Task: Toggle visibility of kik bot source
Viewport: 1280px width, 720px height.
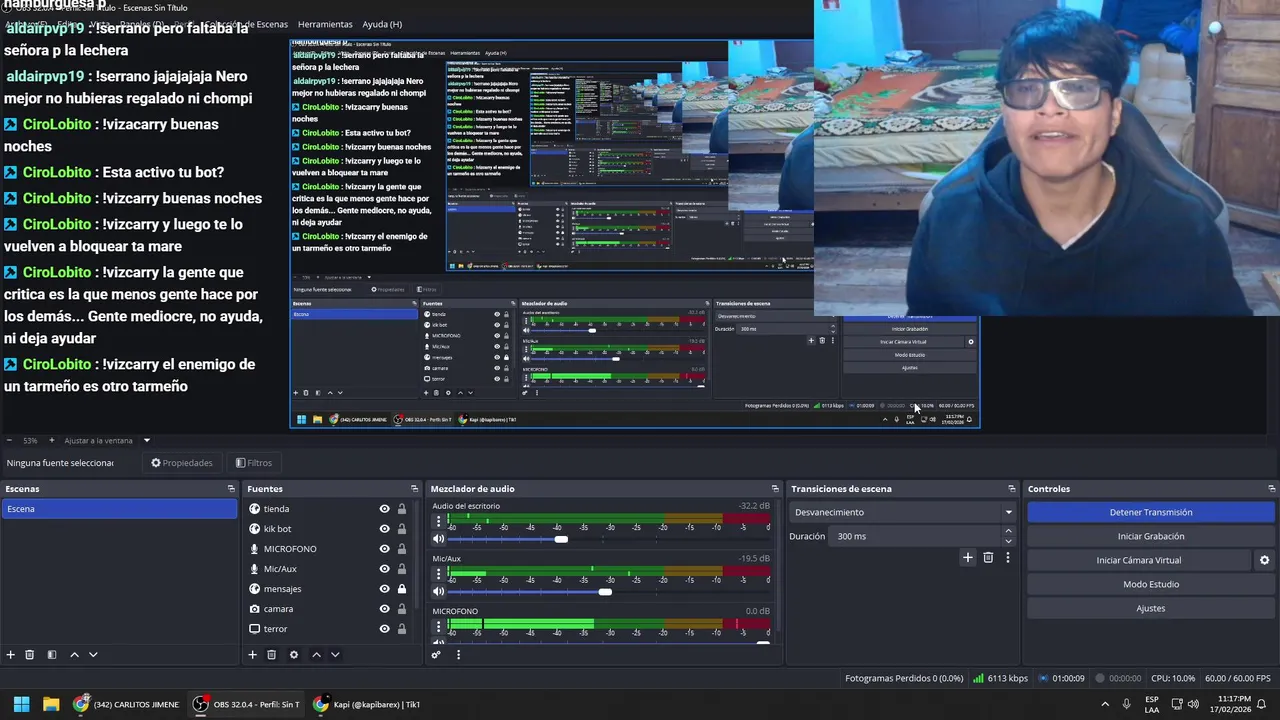Action: (x=384, y=529)
